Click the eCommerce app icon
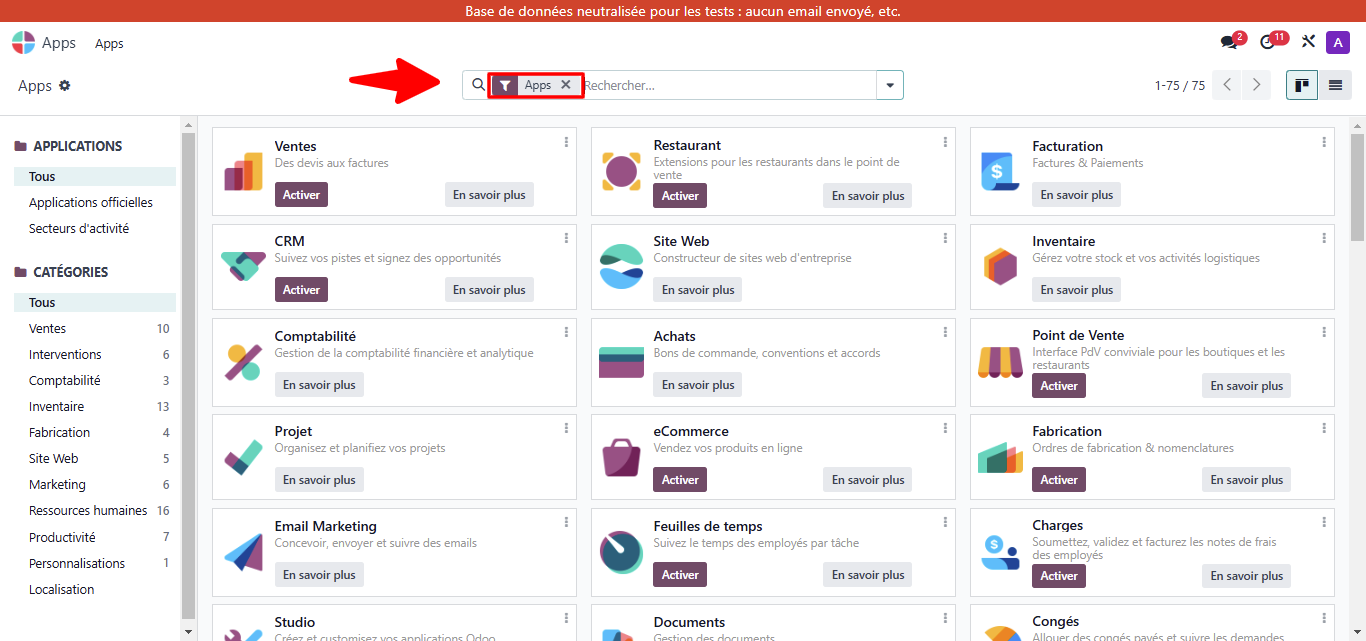The image size is (1366, 641). pos(621,456)
